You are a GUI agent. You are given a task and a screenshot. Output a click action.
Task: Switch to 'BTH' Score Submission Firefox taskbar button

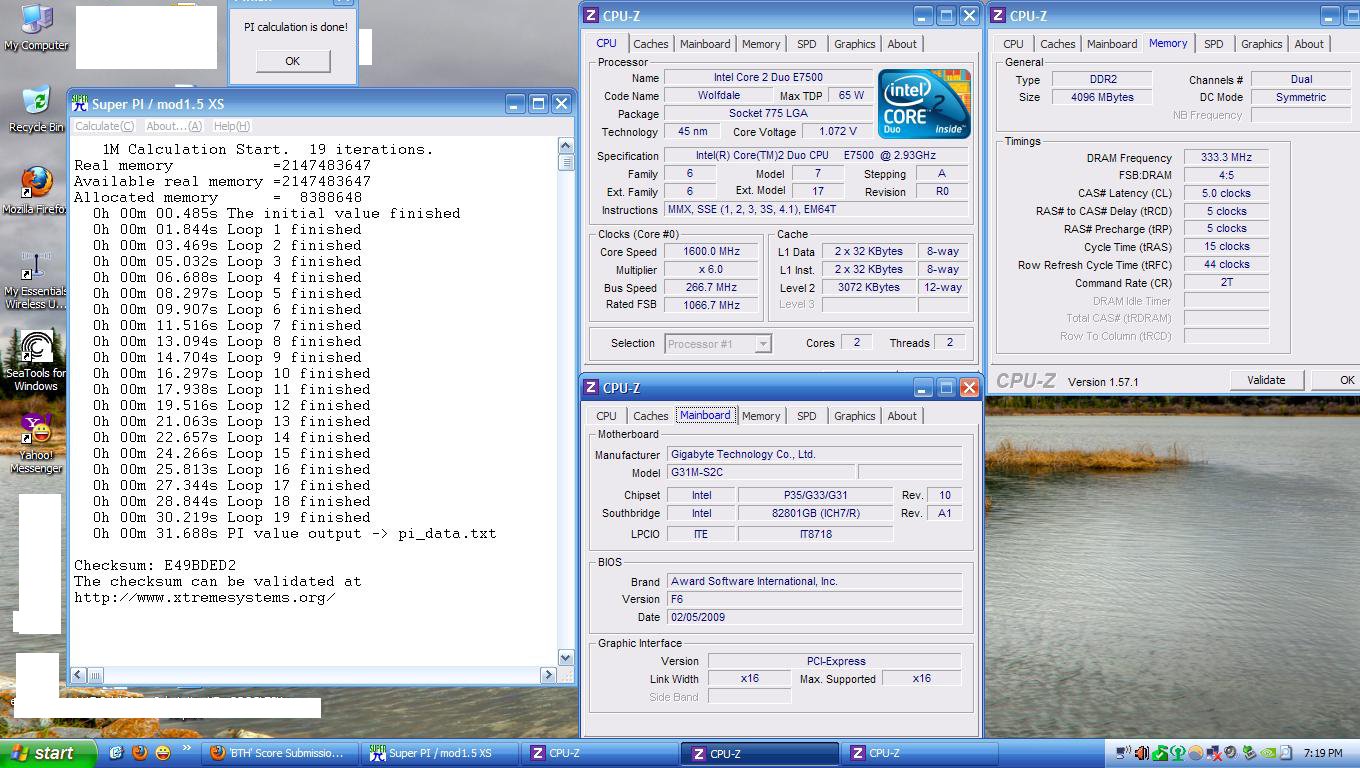(279, 753)
